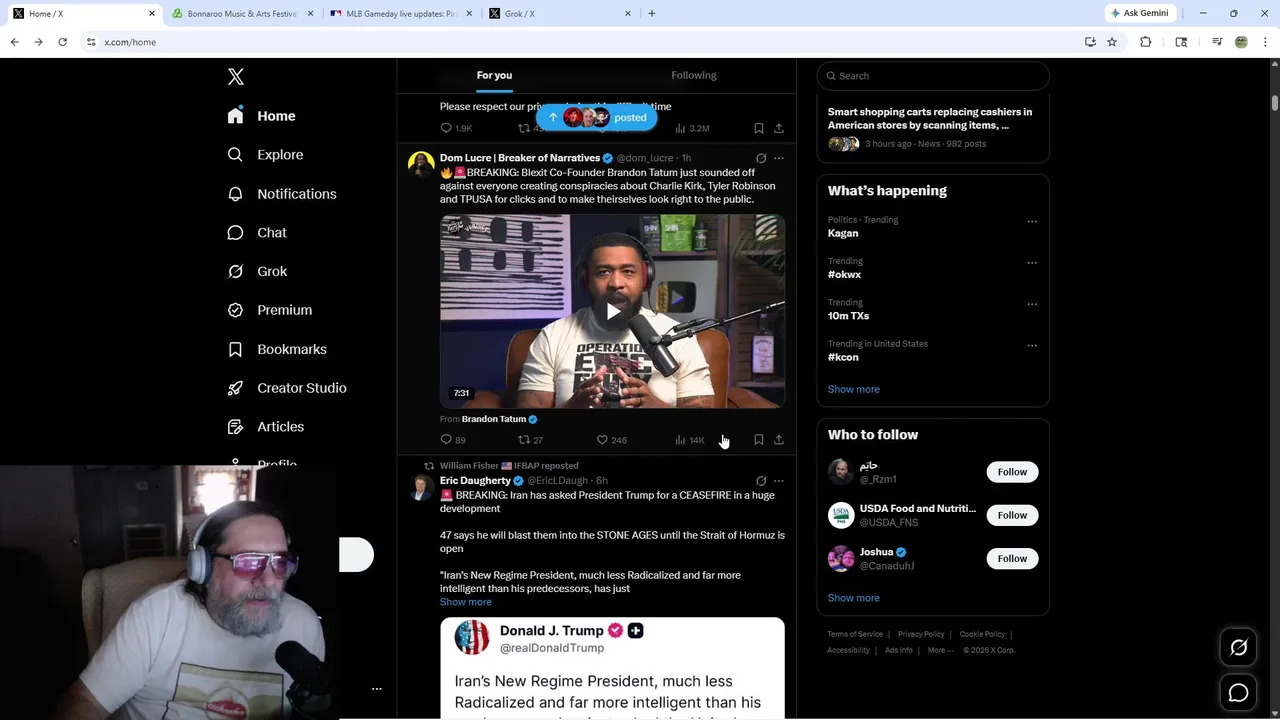
Task: Click the new posts pill
Action: (x=596, y=117)
